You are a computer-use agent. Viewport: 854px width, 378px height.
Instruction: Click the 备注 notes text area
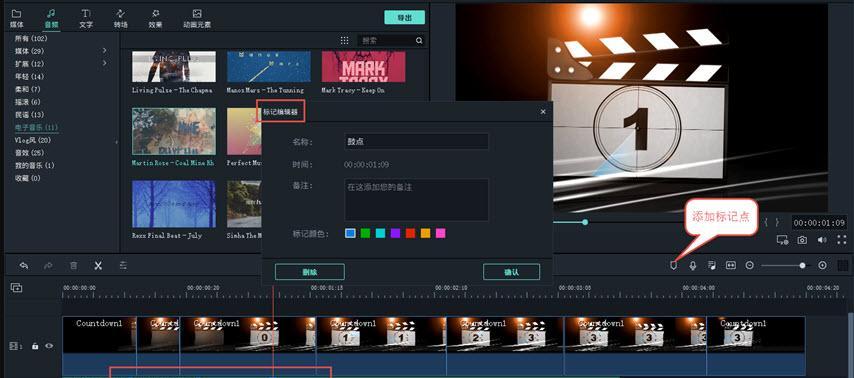[416, 199]
